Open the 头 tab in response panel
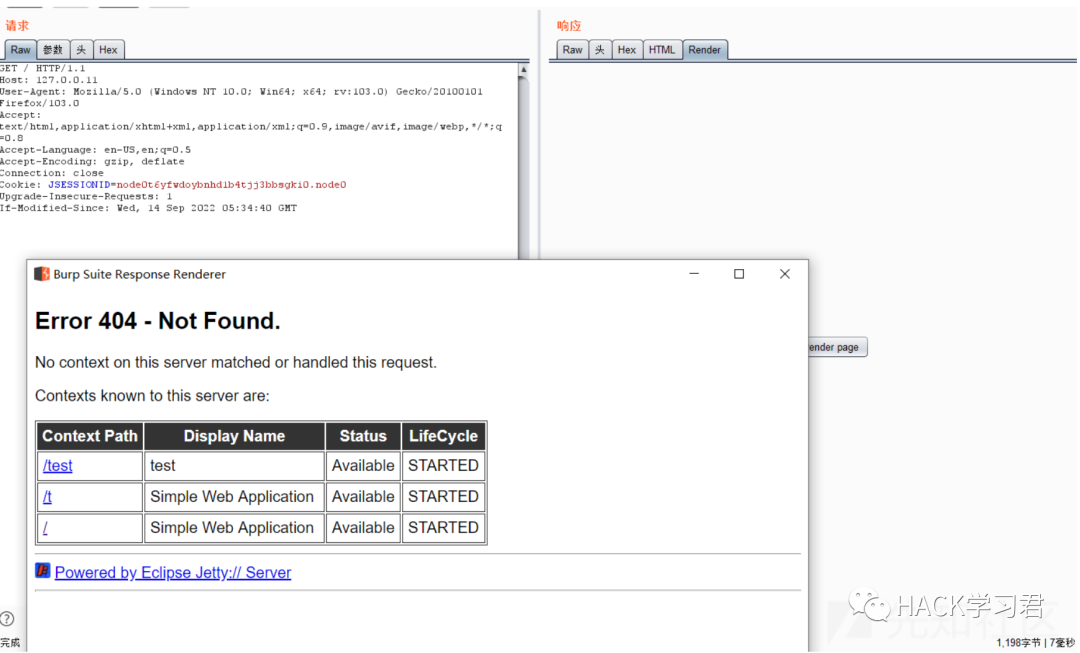The width and height of the screenshot is (1080, 653). click(600, 50)
